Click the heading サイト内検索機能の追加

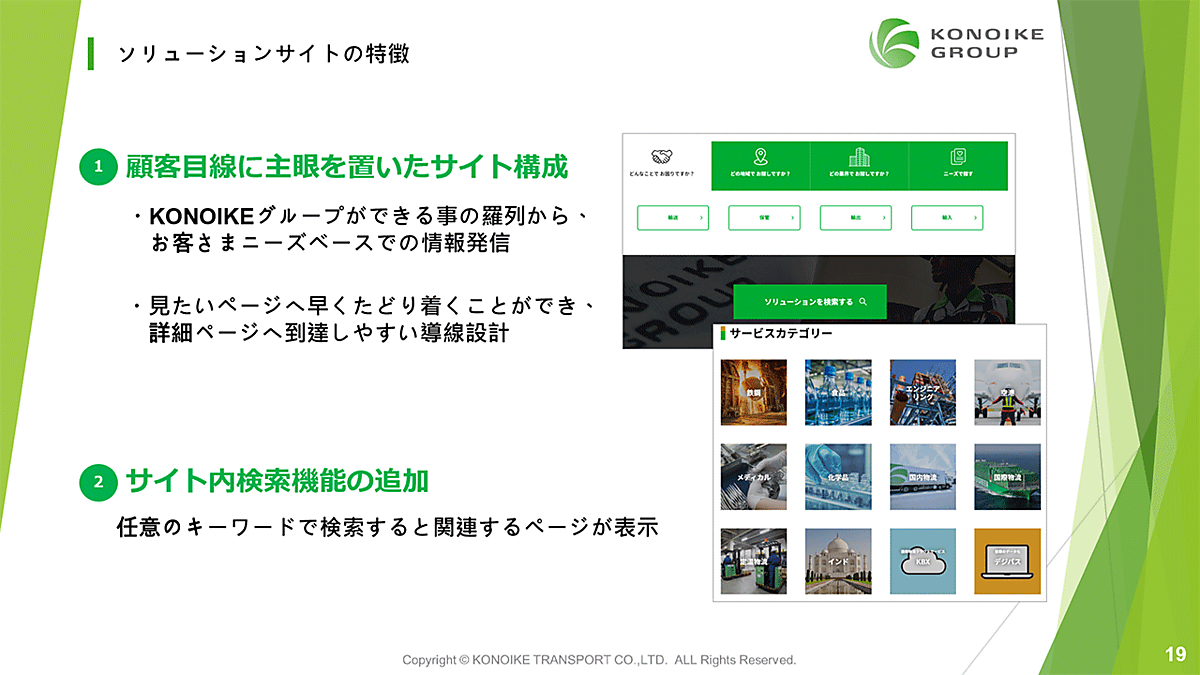277,481
